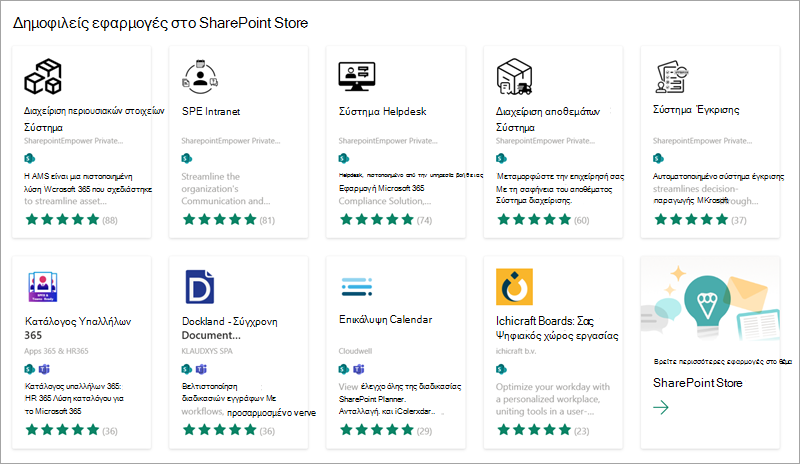Click Teams badge on Dockland card
Image resolution: width=800 pixels, height=464 pixels.
pos(202,369)
